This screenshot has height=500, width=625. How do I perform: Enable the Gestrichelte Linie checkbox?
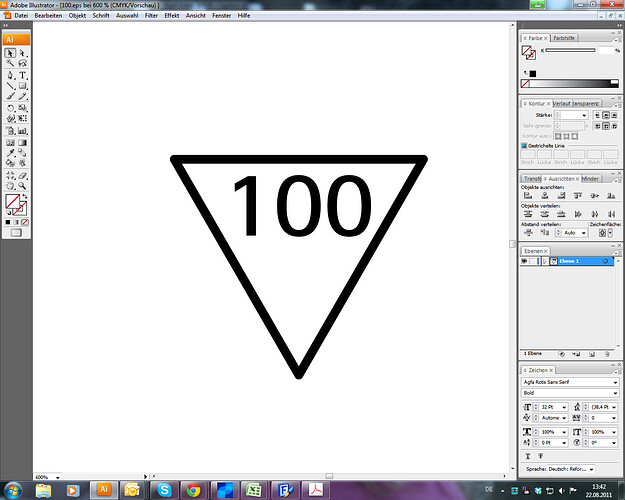tap(525, 146)
